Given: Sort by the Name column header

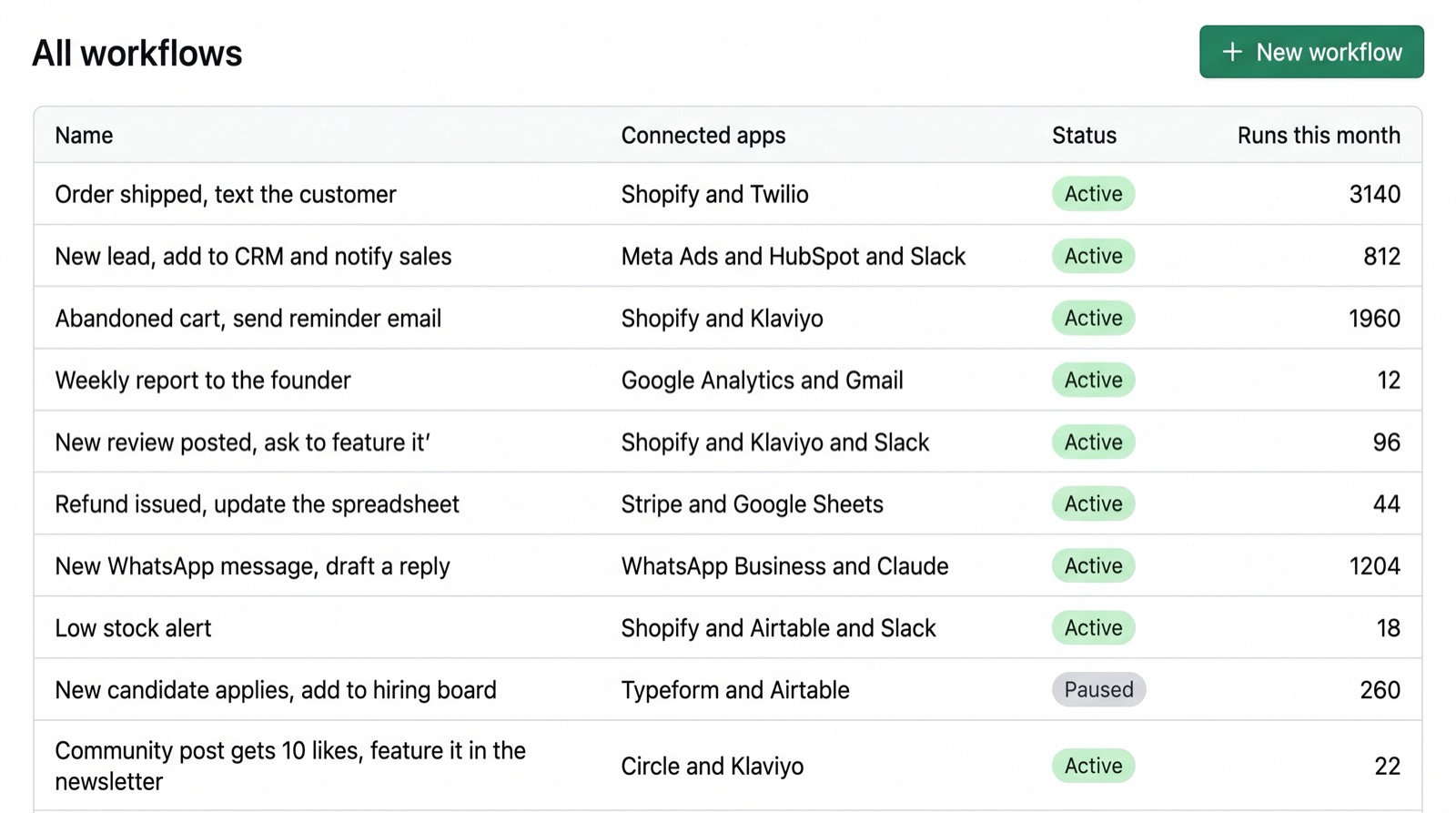Looking at the screenshot, I should pos(84,136).
